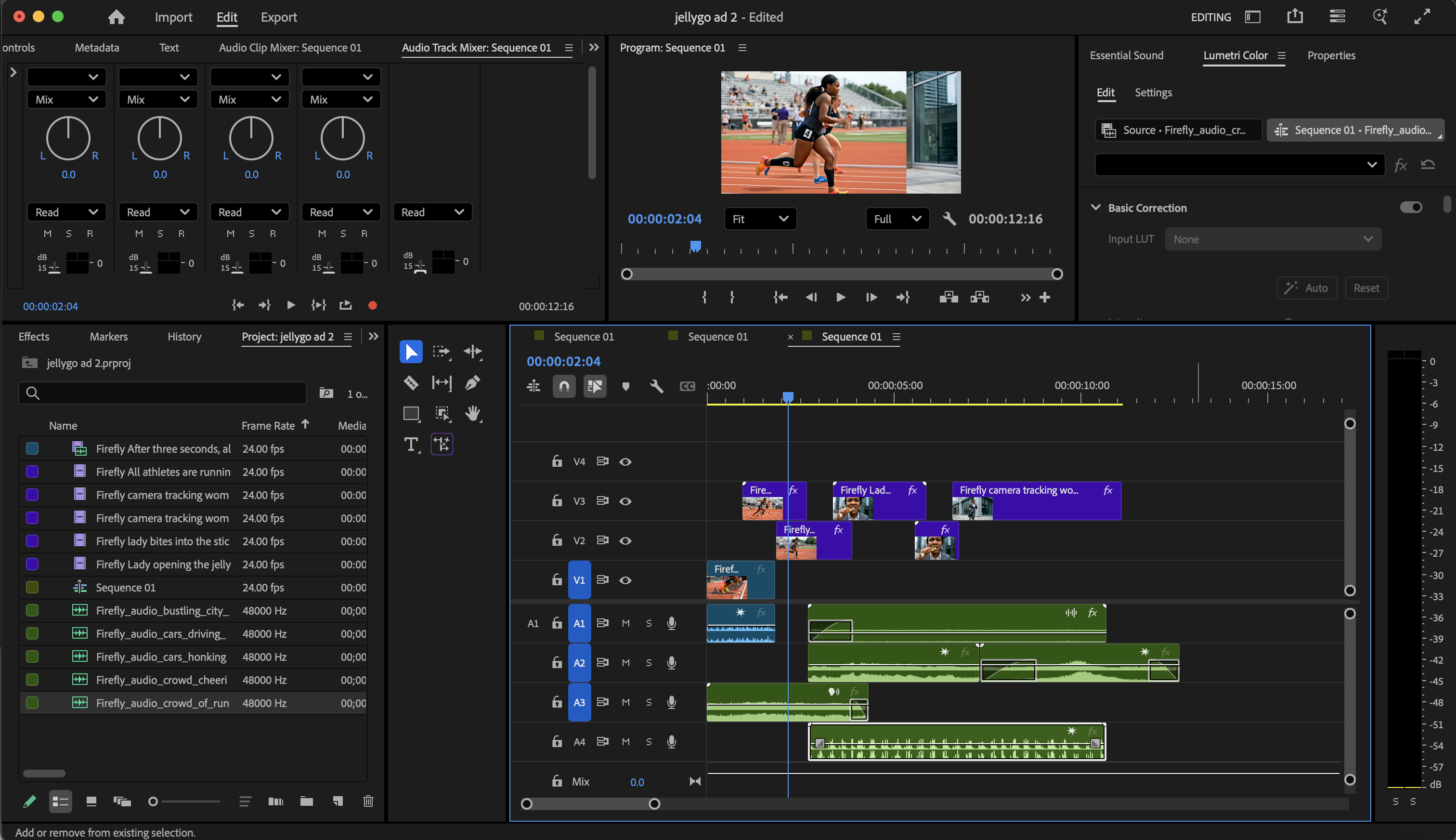Viewport: 1456px width, 840px height.
Task: Switch to the Essential Sound tab
Action: 1126,55
